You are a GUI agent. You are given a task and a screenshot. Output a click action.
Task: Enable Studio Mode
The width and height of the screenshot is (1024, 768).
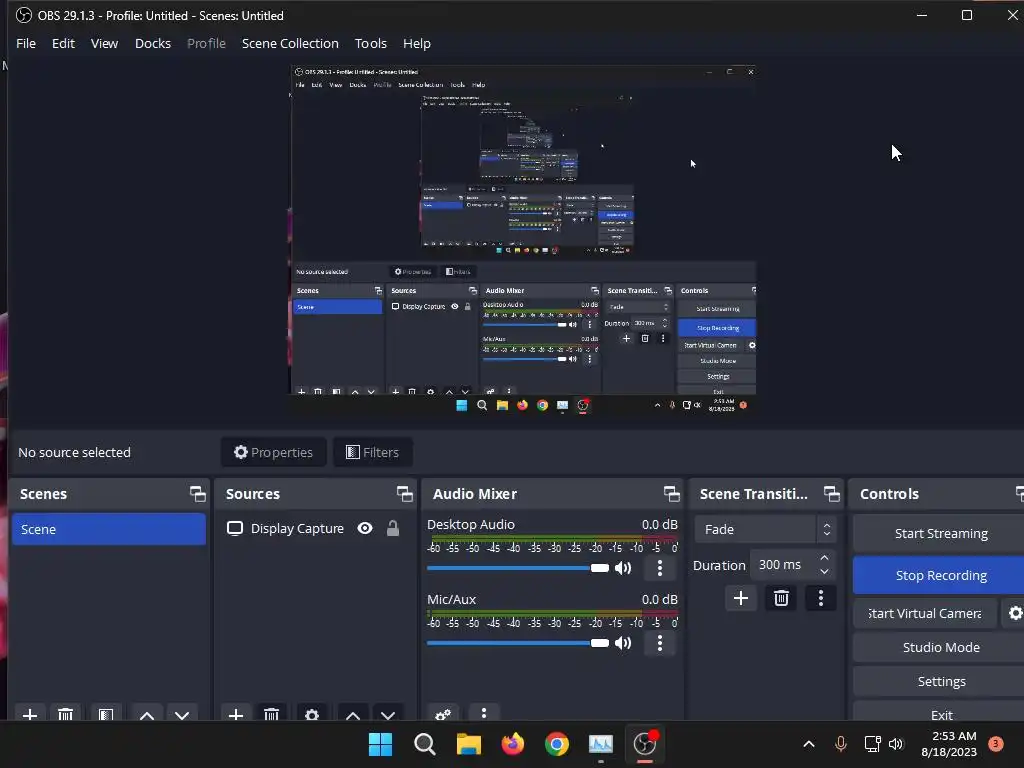pyautogui.click(x=940, y=647)
